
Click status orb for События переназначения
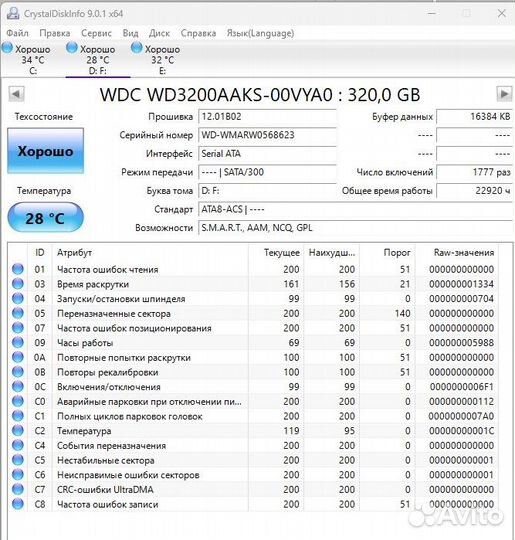[18, 445]
